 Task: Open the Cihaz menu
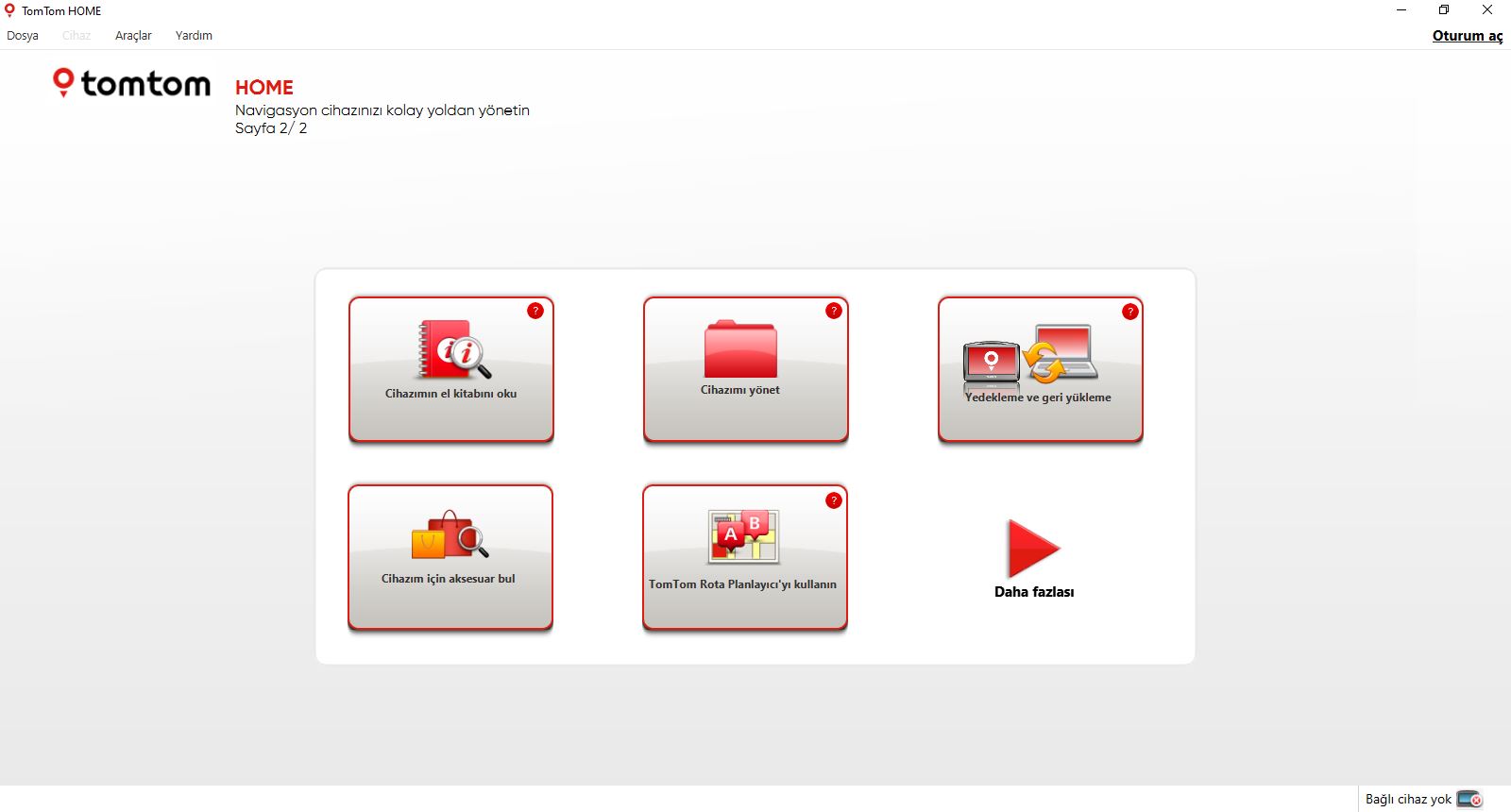[76, 36]
